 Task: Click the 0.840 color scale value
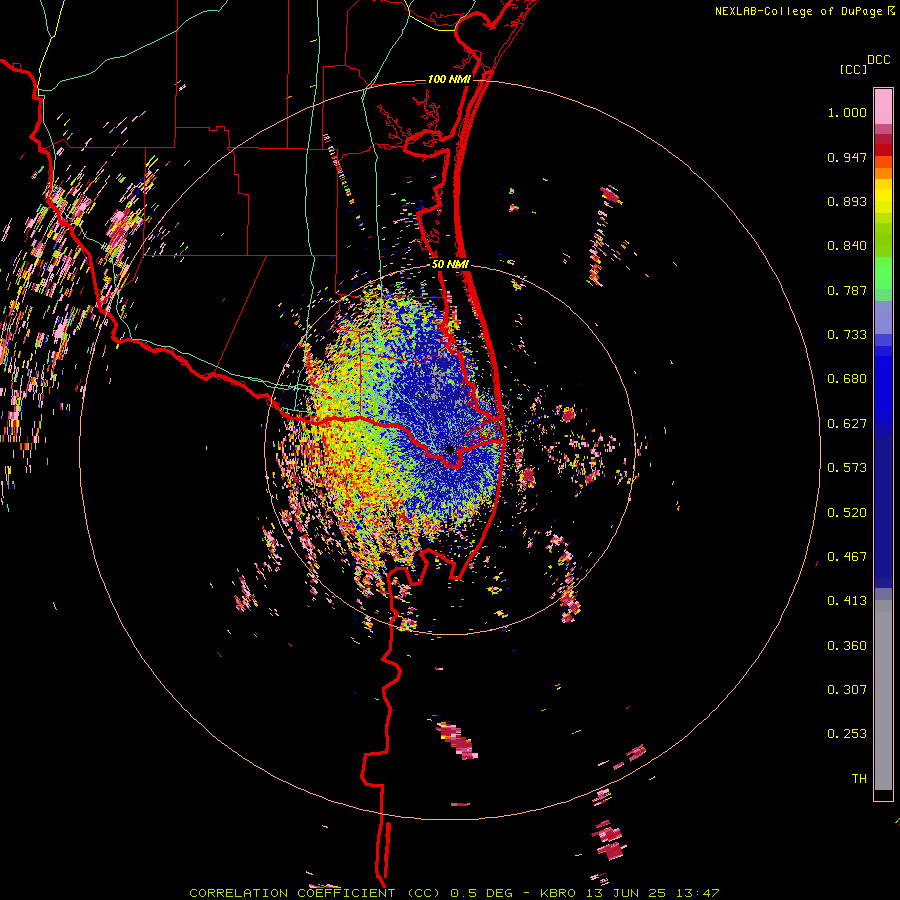[x=847, y=246]
